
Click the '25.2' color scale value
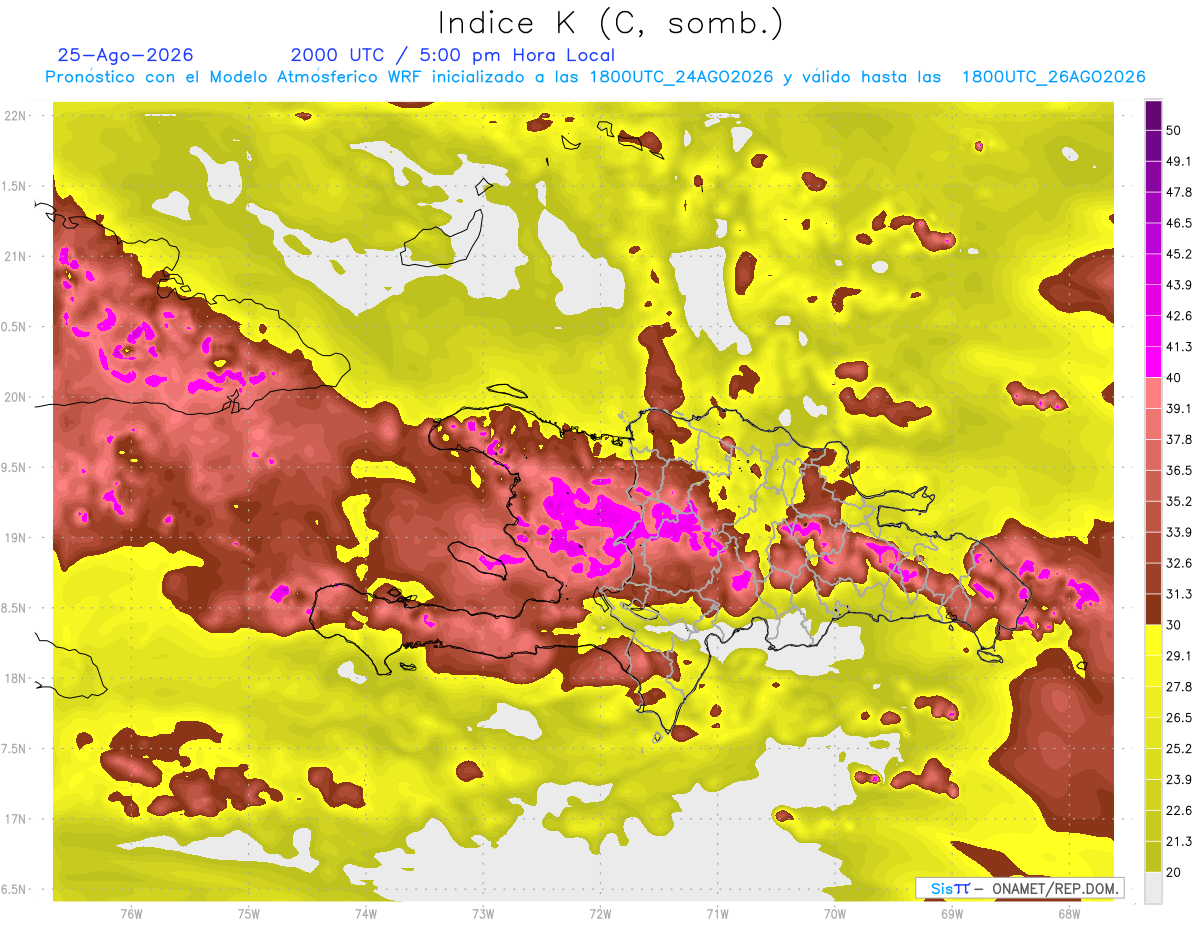[x=1179, y=748]
